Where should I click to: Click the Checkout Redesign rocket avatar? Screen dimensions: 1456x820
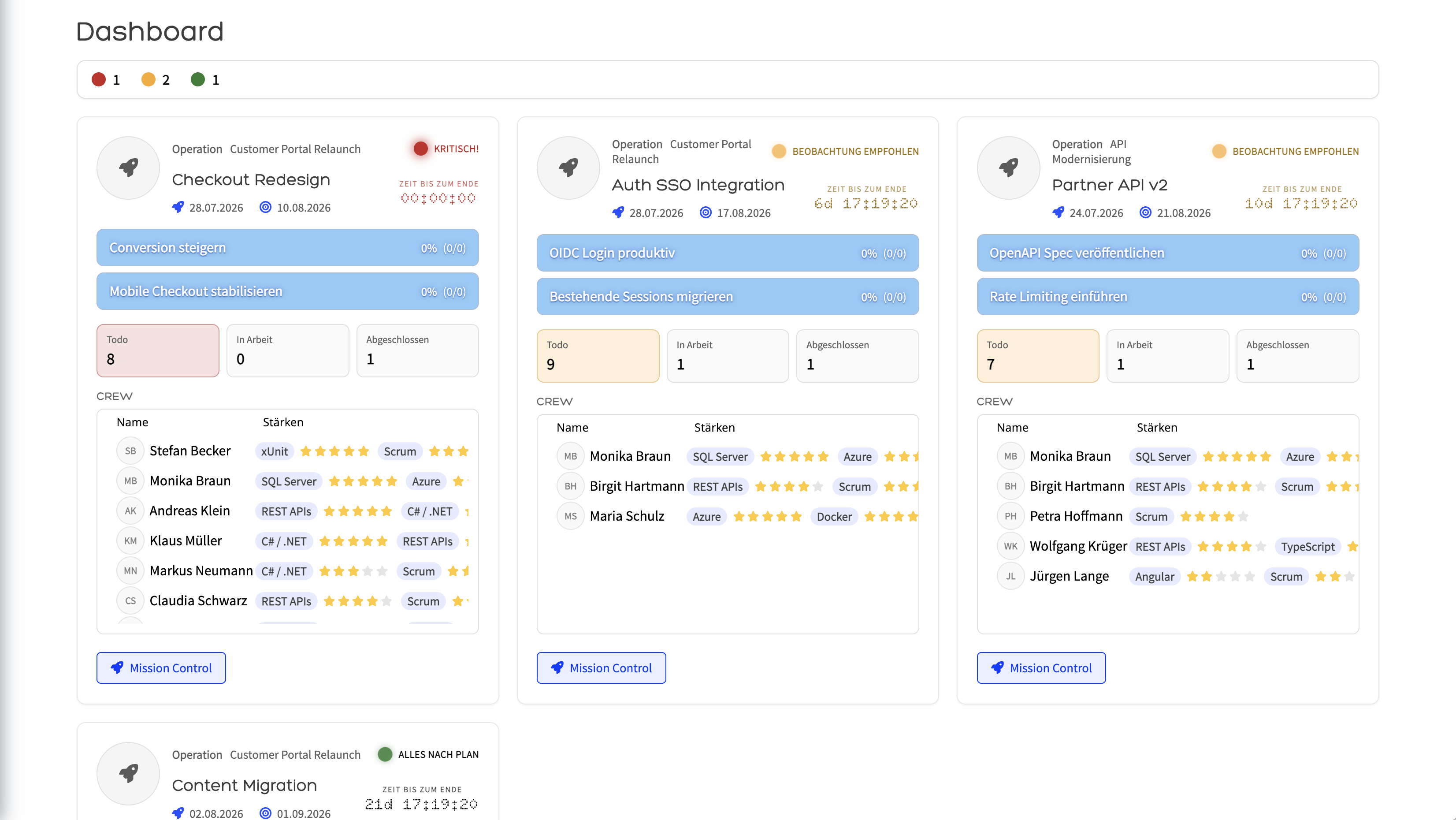tap(128, 168)
